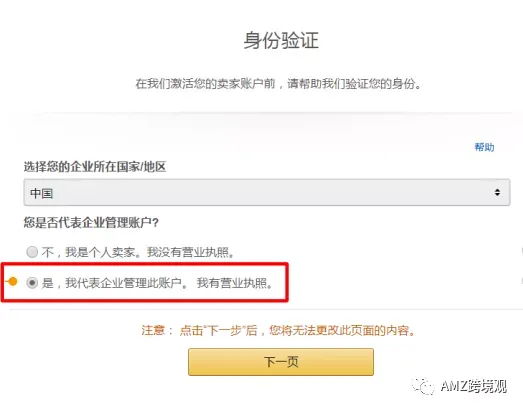The height and width of the screenshot is (410, 523).
Task: Open the 帮助 help link
Action: pos(484,147)
